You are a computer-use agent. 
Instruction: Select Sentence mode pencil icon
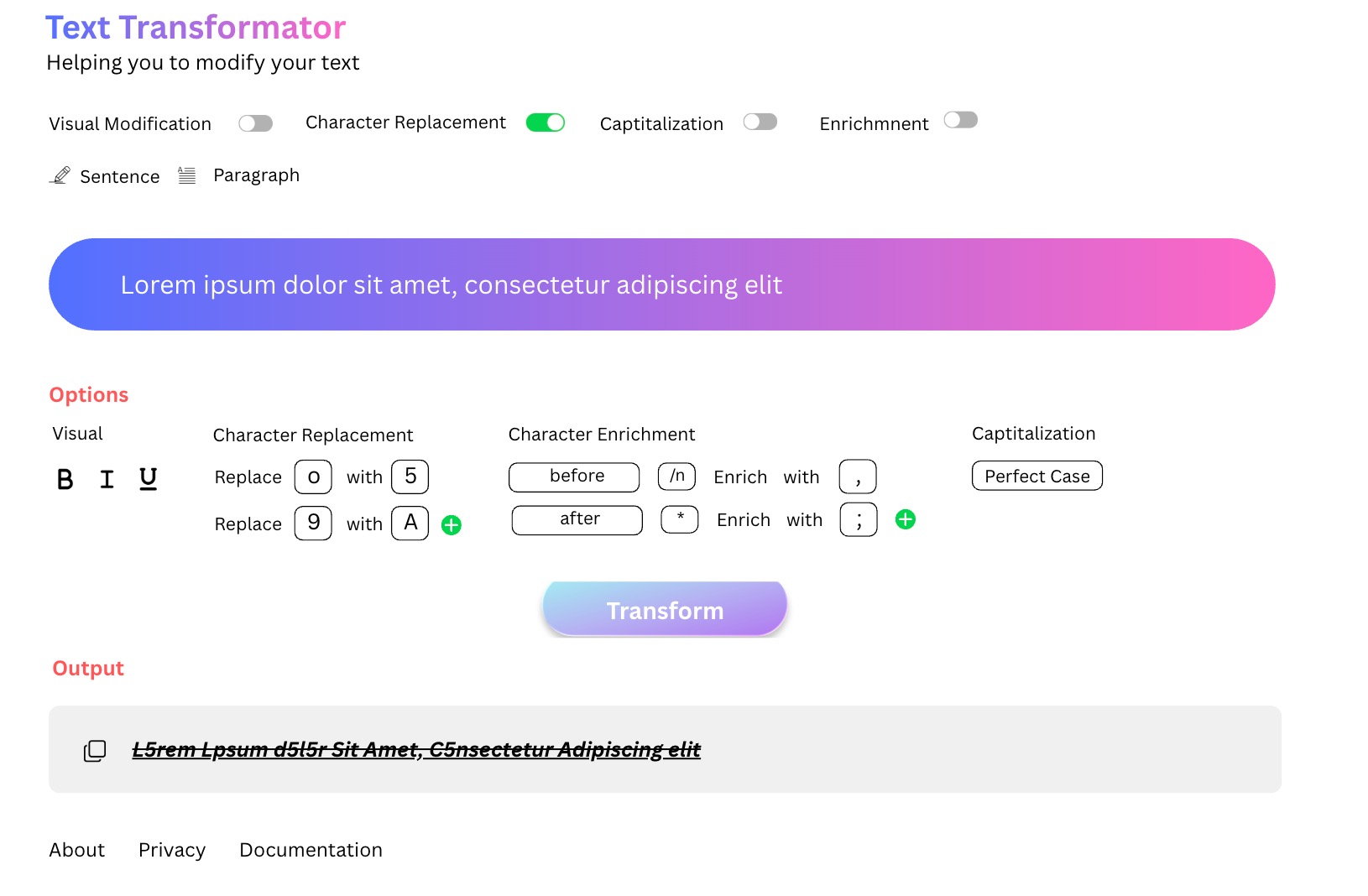point(60,175)
